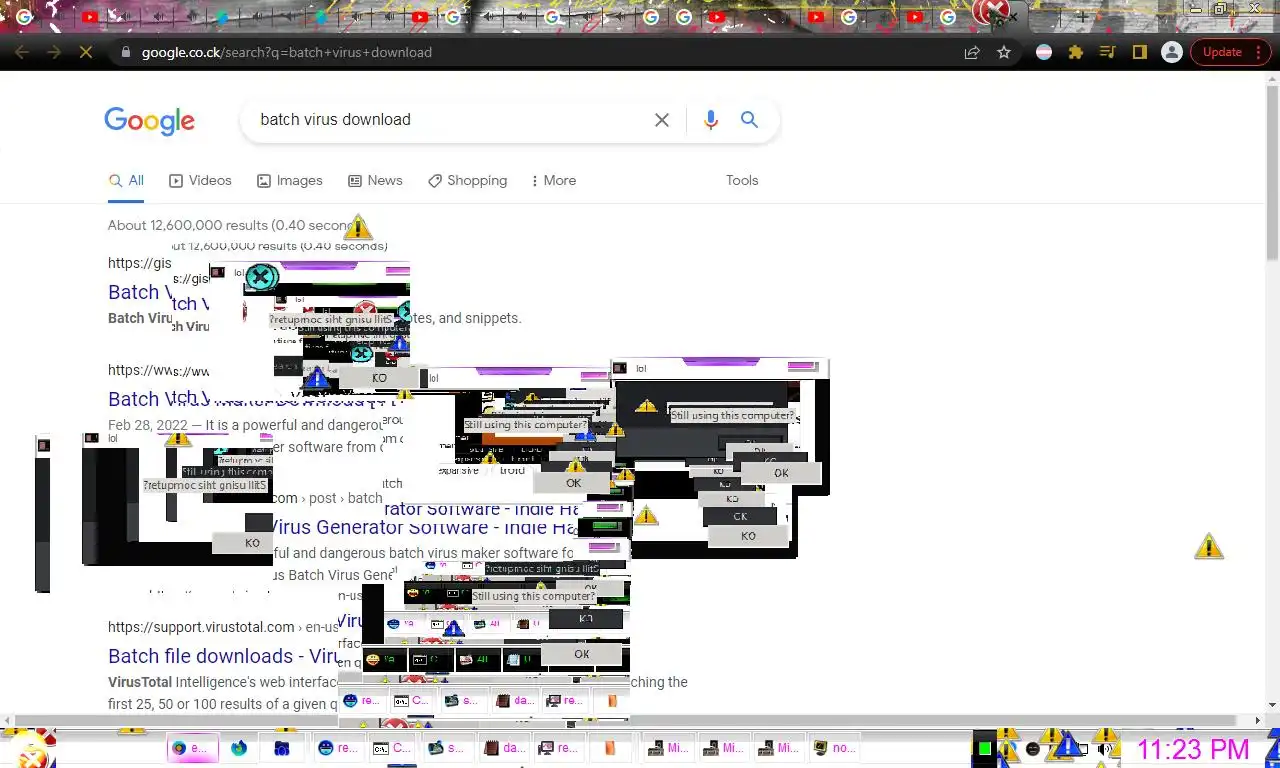The image size is (1280, 768).
Task: Share this page using the share icon
Action: (x=972, y=52)
